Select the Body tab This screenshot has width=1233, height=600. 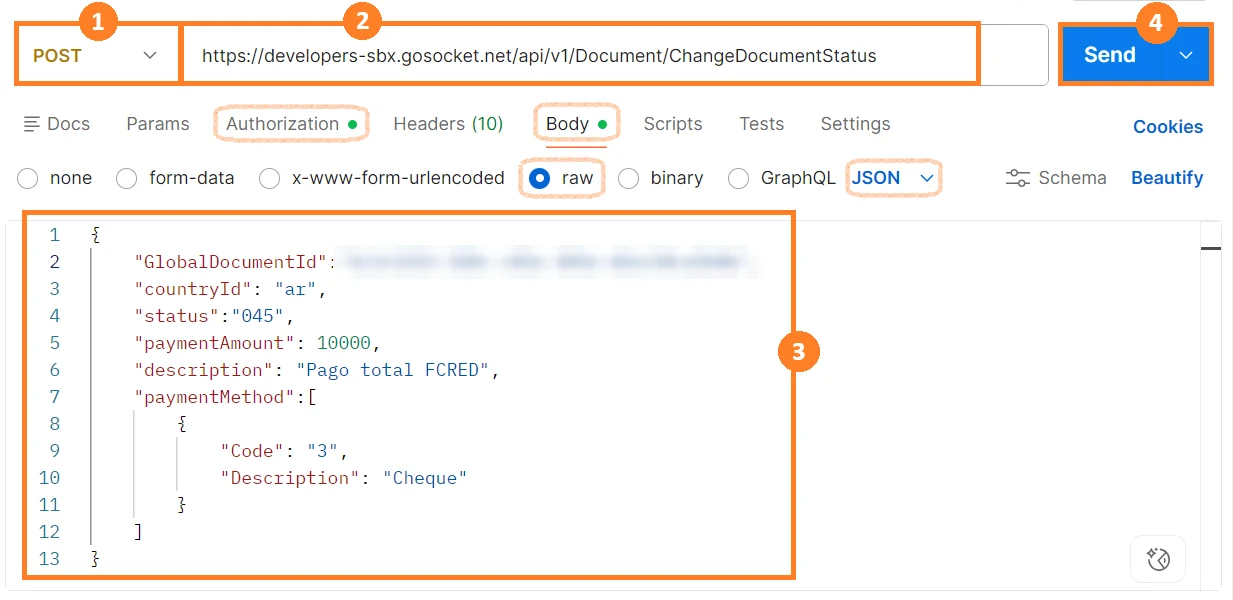point(576,124)
